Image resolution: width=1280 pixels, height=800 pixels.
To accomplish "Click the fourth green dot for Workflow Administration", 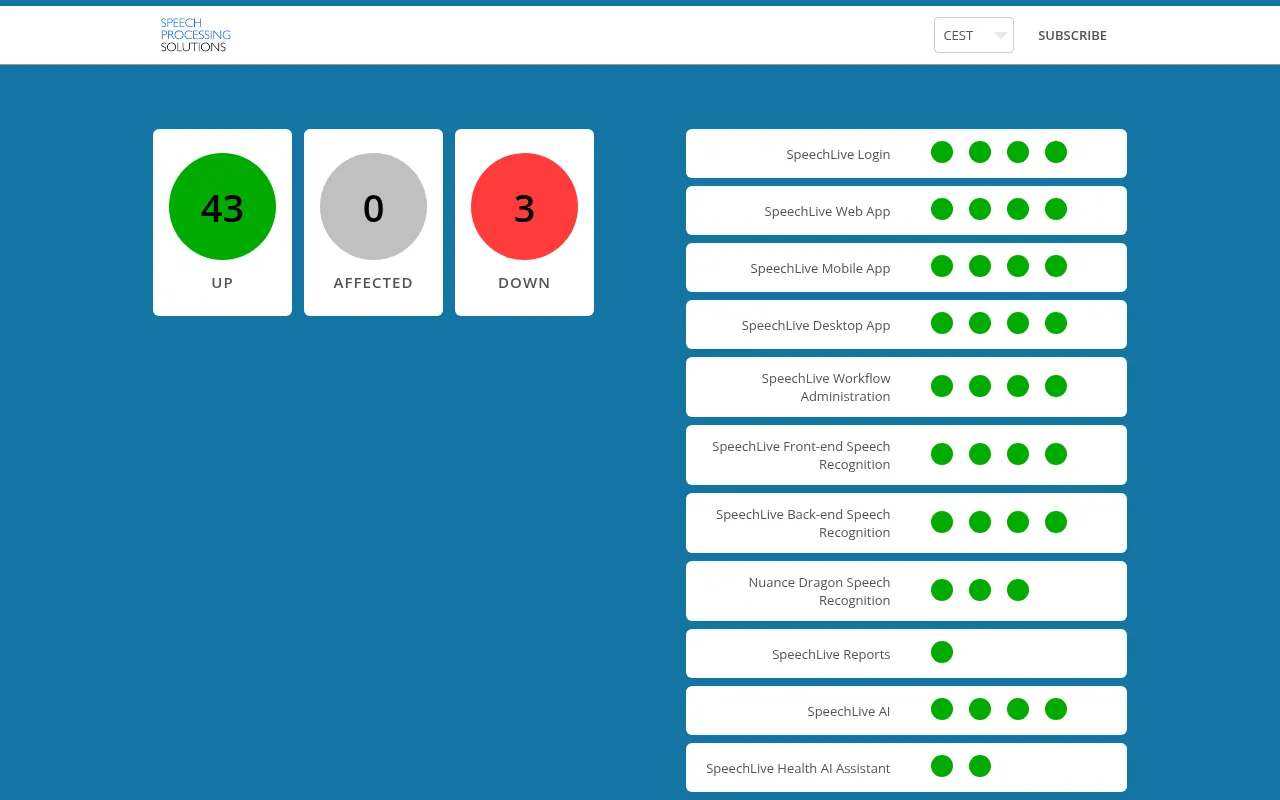I will (x=1056, y=386).
